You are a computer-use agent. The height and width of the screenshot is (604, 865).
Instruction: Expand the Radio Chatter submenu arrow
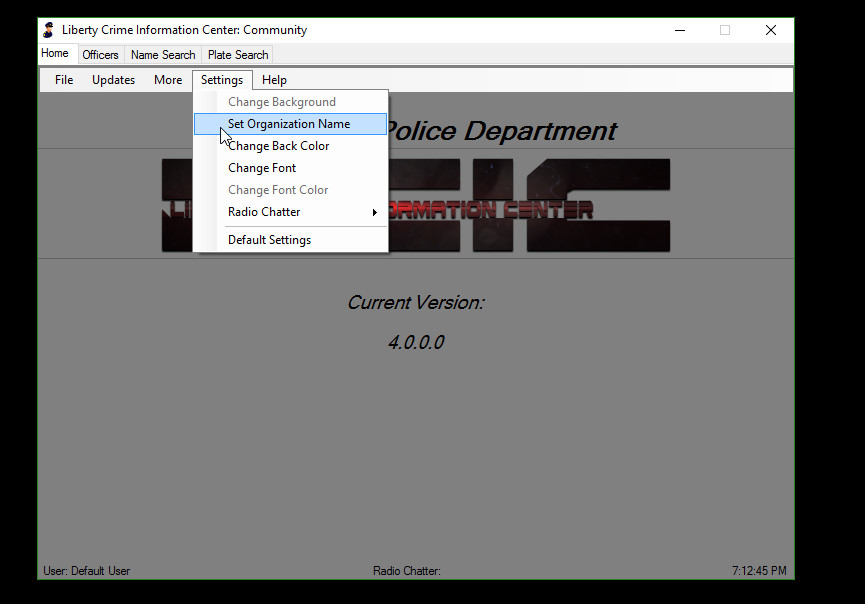coord(375,212)
